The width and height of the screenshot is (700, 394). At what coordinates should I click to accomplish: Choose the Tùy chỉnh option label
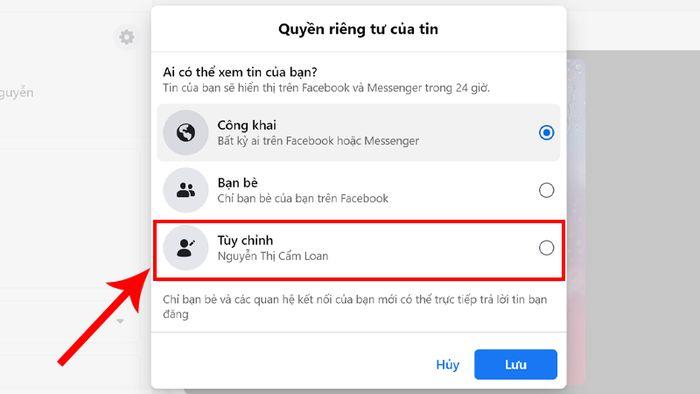(x=245, y=241)
